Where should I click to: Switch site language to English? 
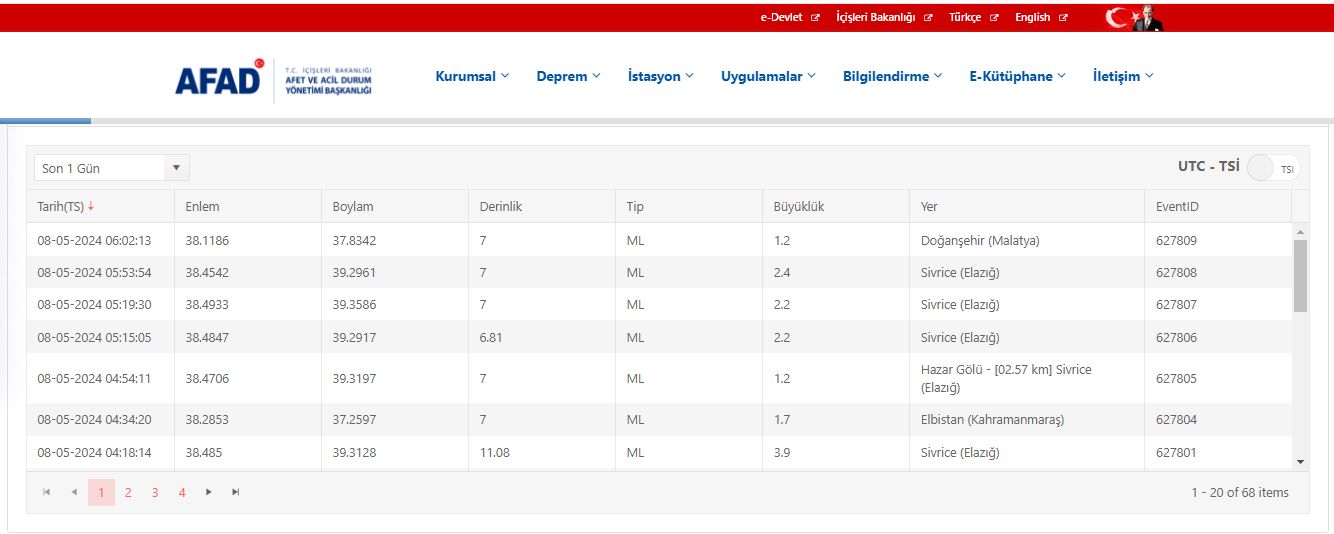click(x=1040, y=17)
